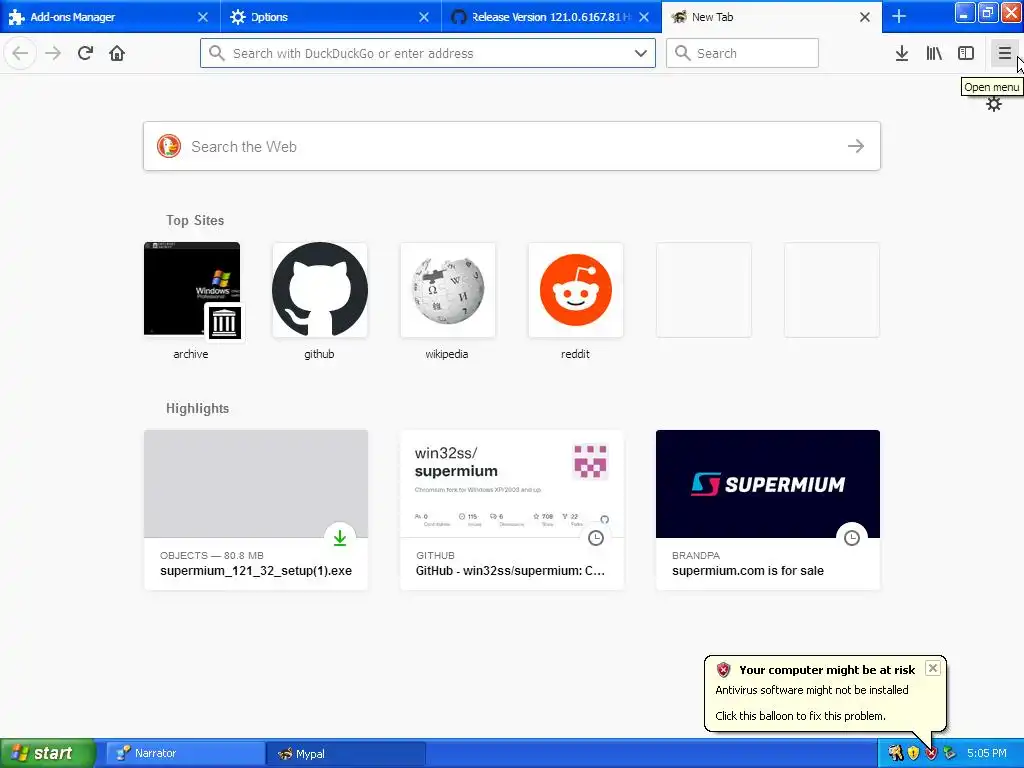Open the github top site
Screen dimensions: 1024x768
tap(319, 301)
